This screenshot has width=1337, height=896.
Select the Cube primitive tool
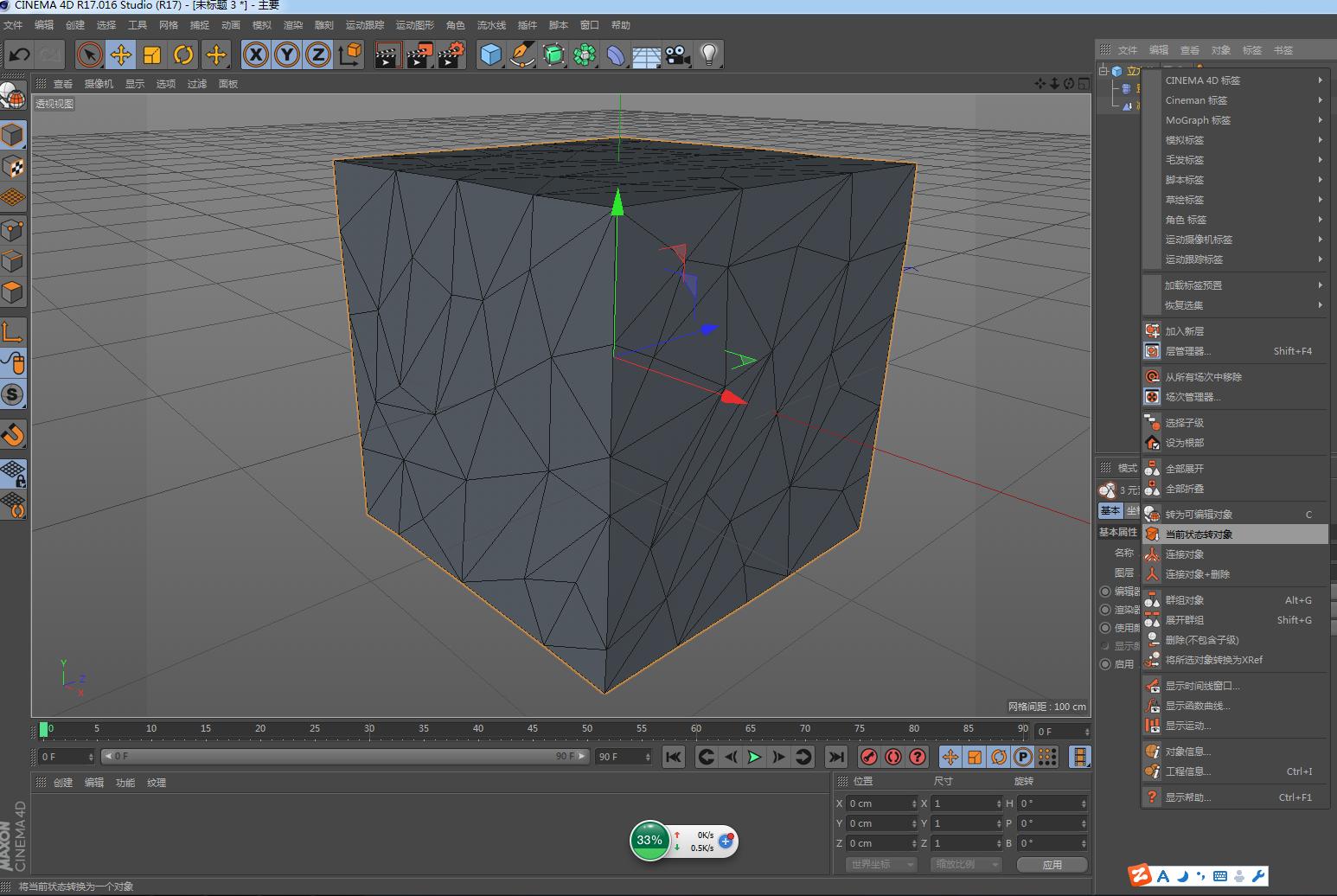coord(489,54)
